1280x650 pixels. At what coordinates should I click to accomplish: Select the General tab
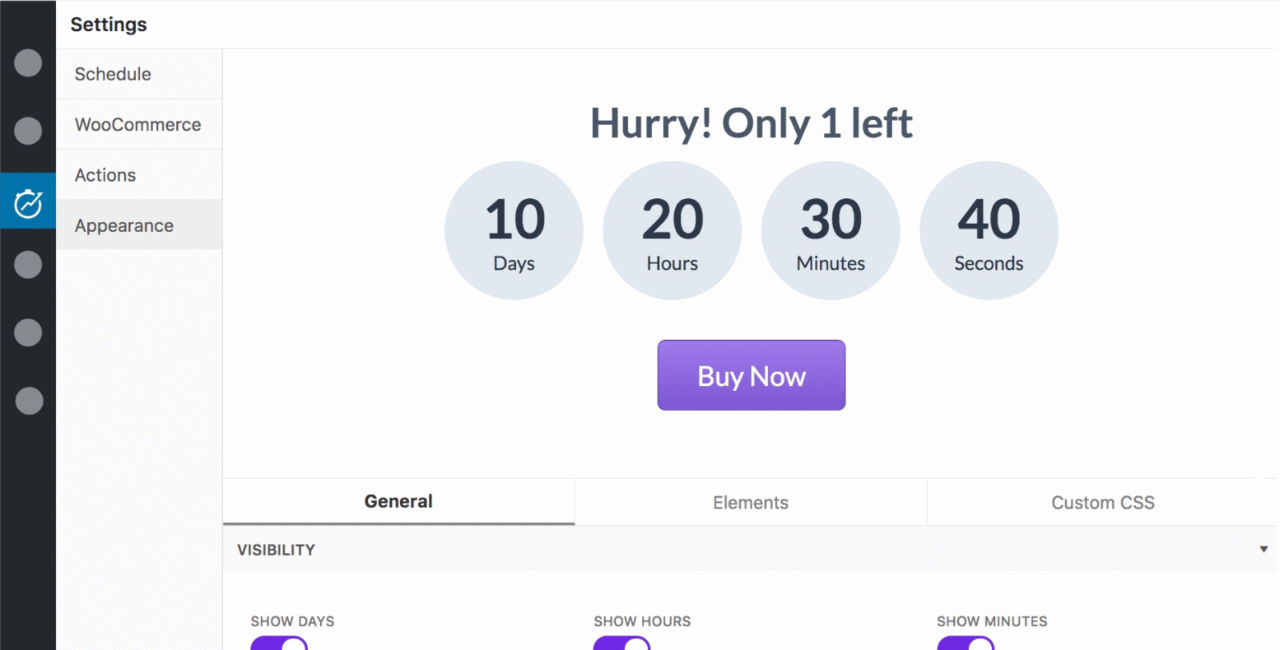tap(398, 502)
